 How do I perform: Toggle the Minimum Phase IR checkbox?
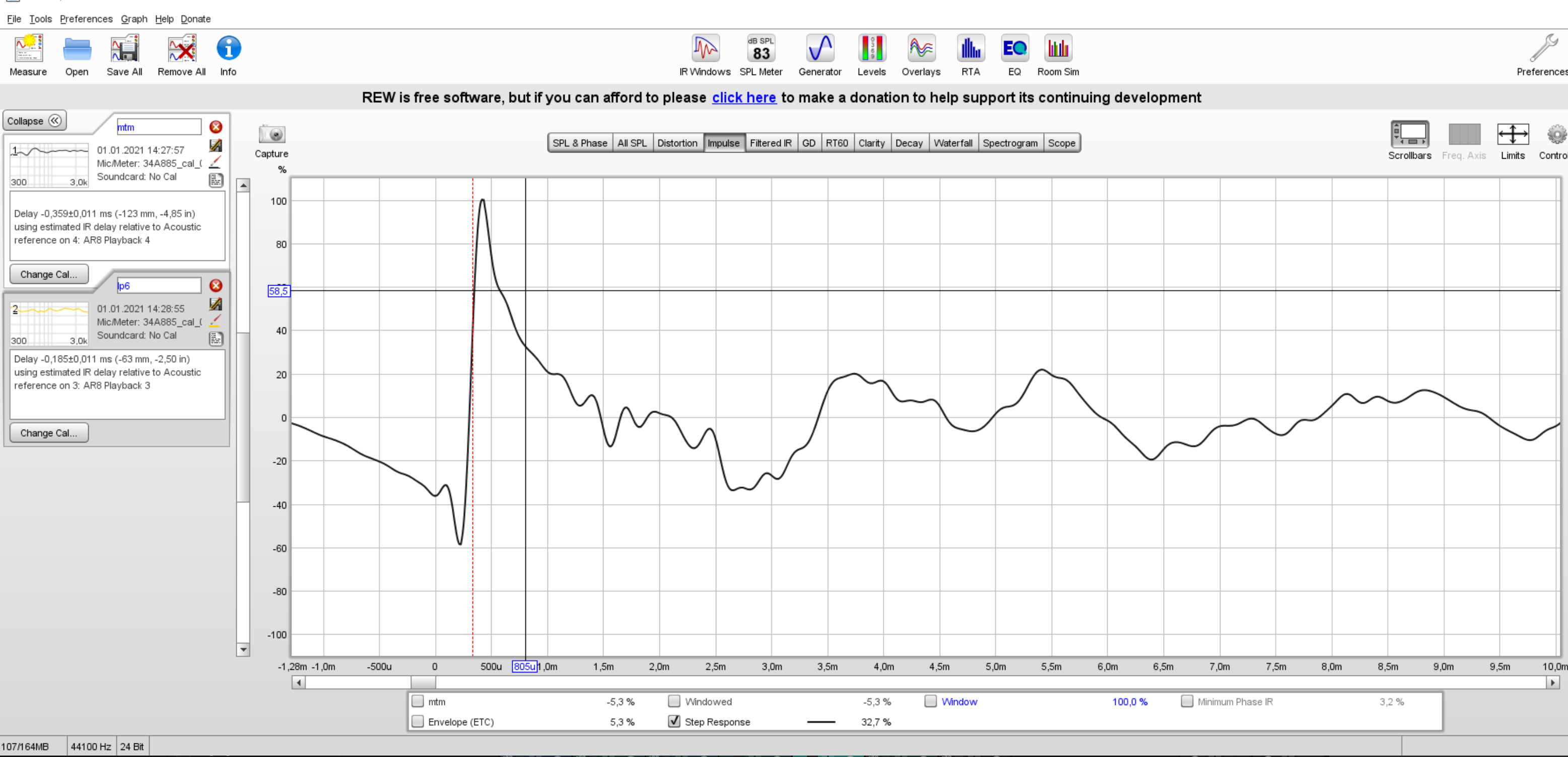click(1186, 701)
